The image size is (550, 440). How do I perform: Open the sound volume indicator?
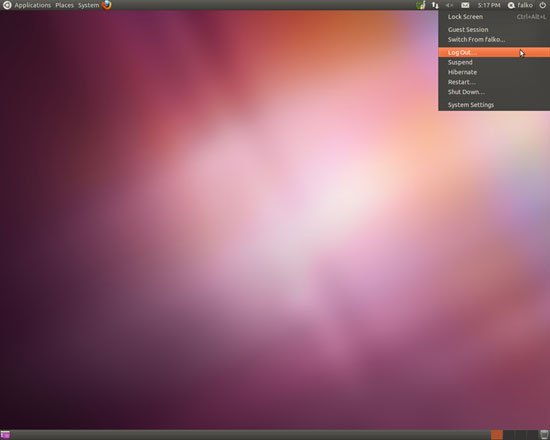point(449,5)
